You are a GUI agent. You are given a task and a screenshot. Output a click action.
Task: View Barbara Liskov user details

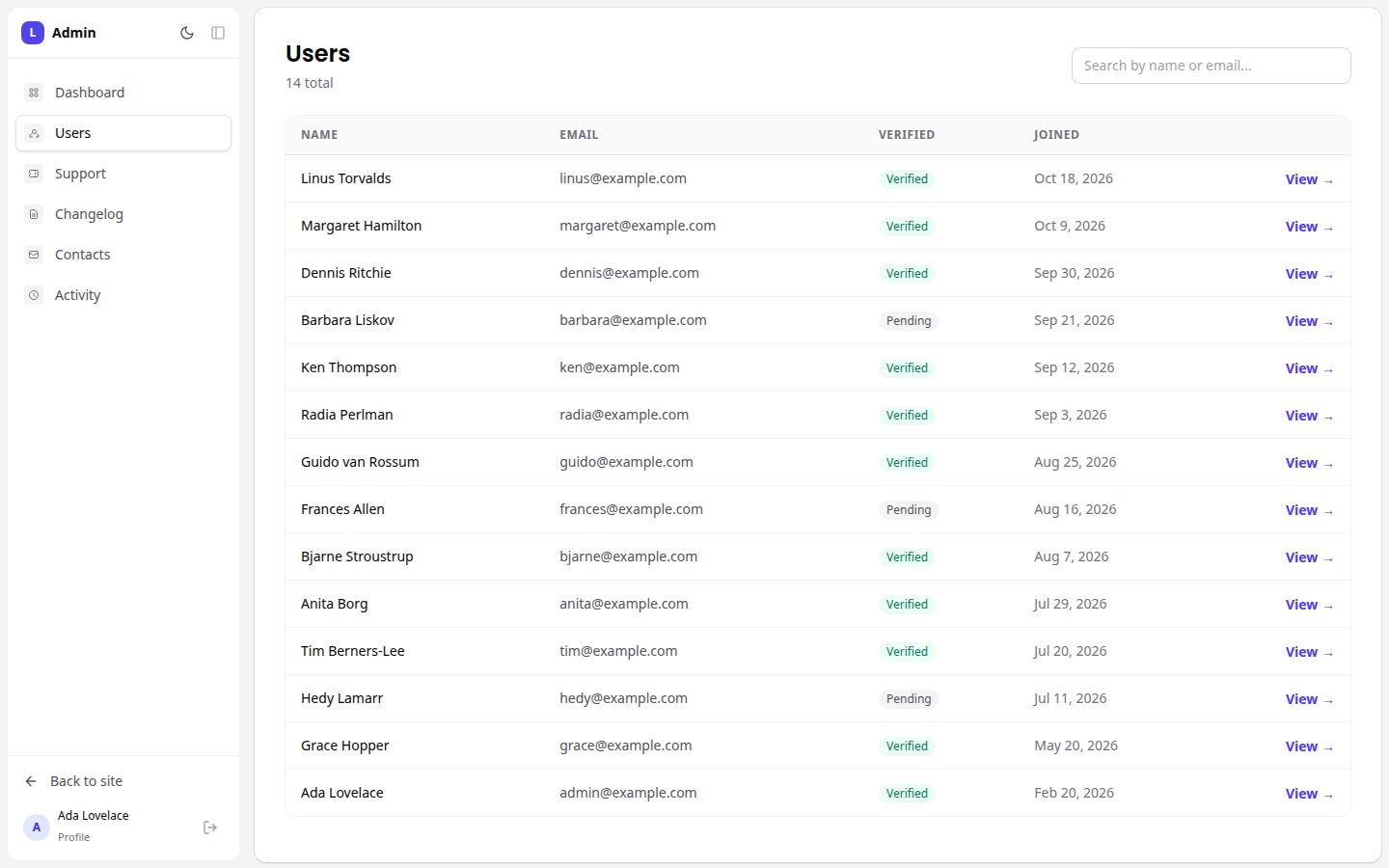(1309, 321)
